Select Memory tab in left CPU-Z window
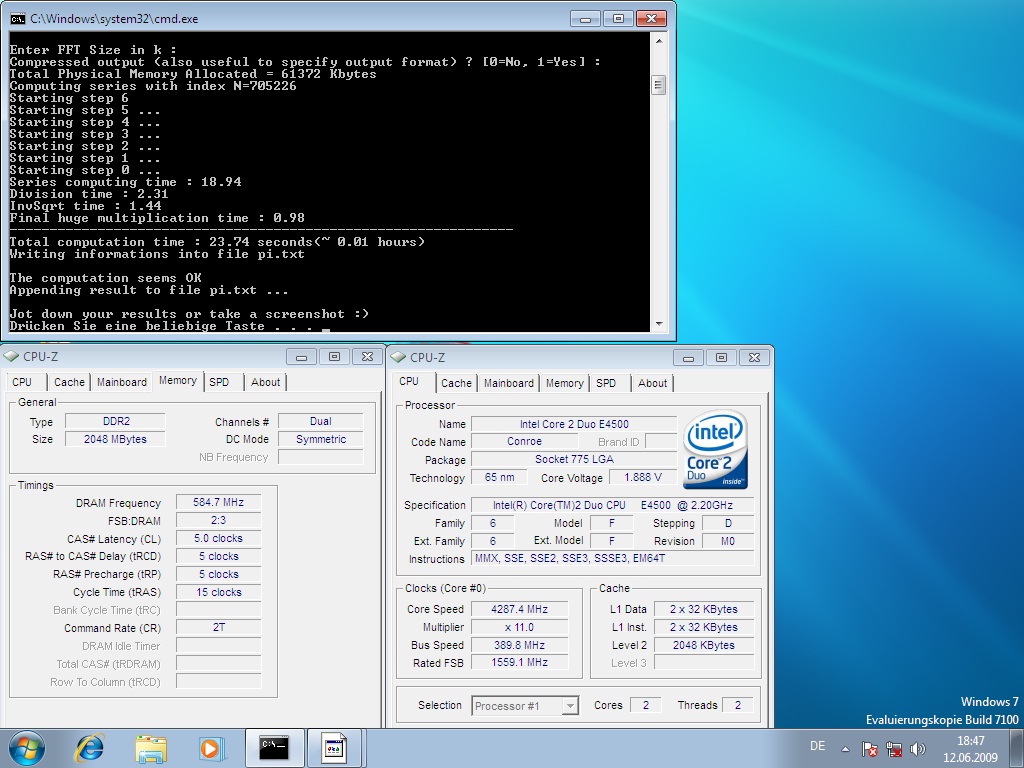Viewport: 1024px width, 768px height. (x=178, y=381)
